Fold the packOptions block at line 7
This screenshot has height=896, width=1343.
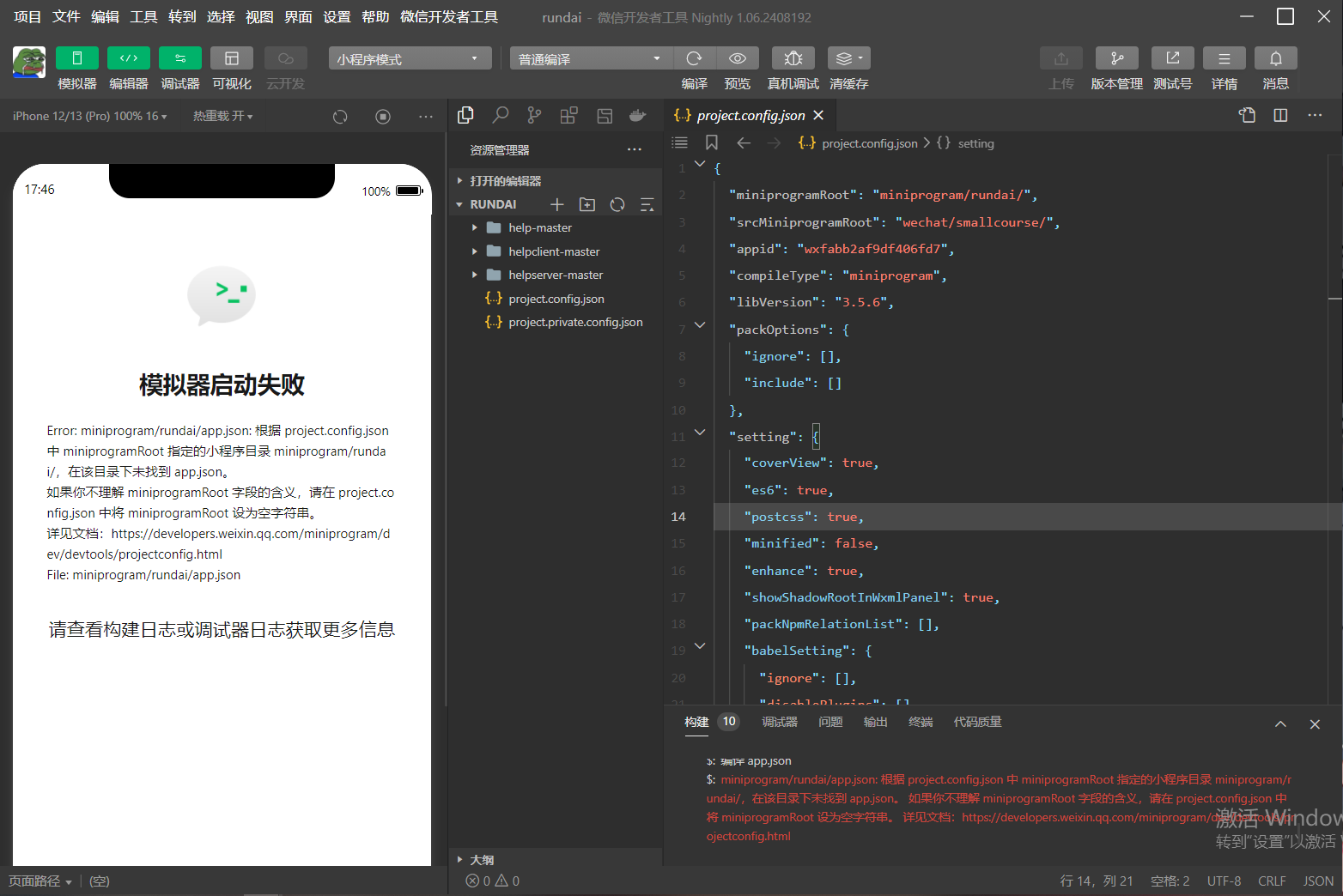[700, 324]
